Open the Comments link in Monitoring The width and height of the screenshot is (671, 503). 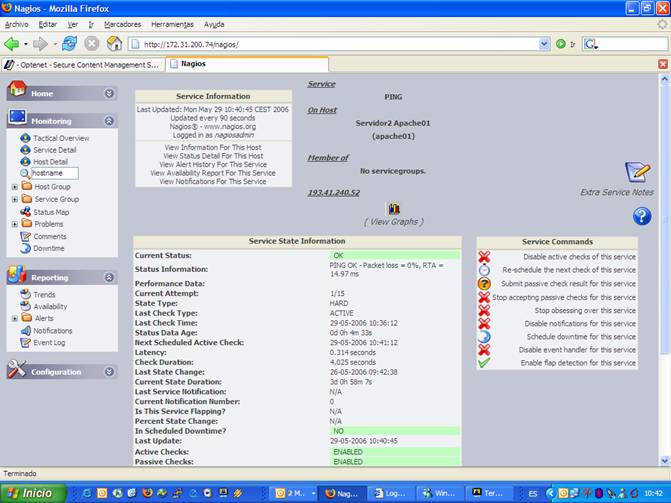50,236
